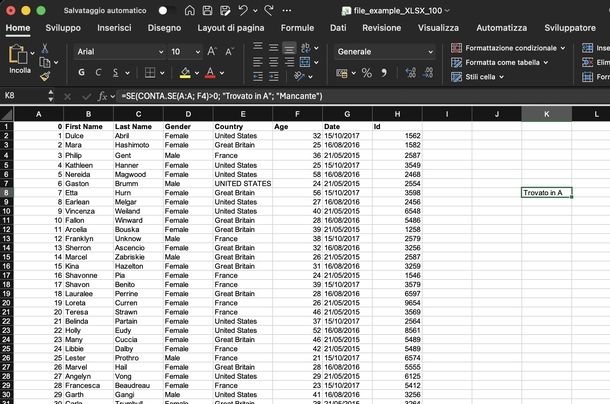Viewport: 610px width, 404px height.
Task: Apply the red font color A
Action: click(210, 72)
